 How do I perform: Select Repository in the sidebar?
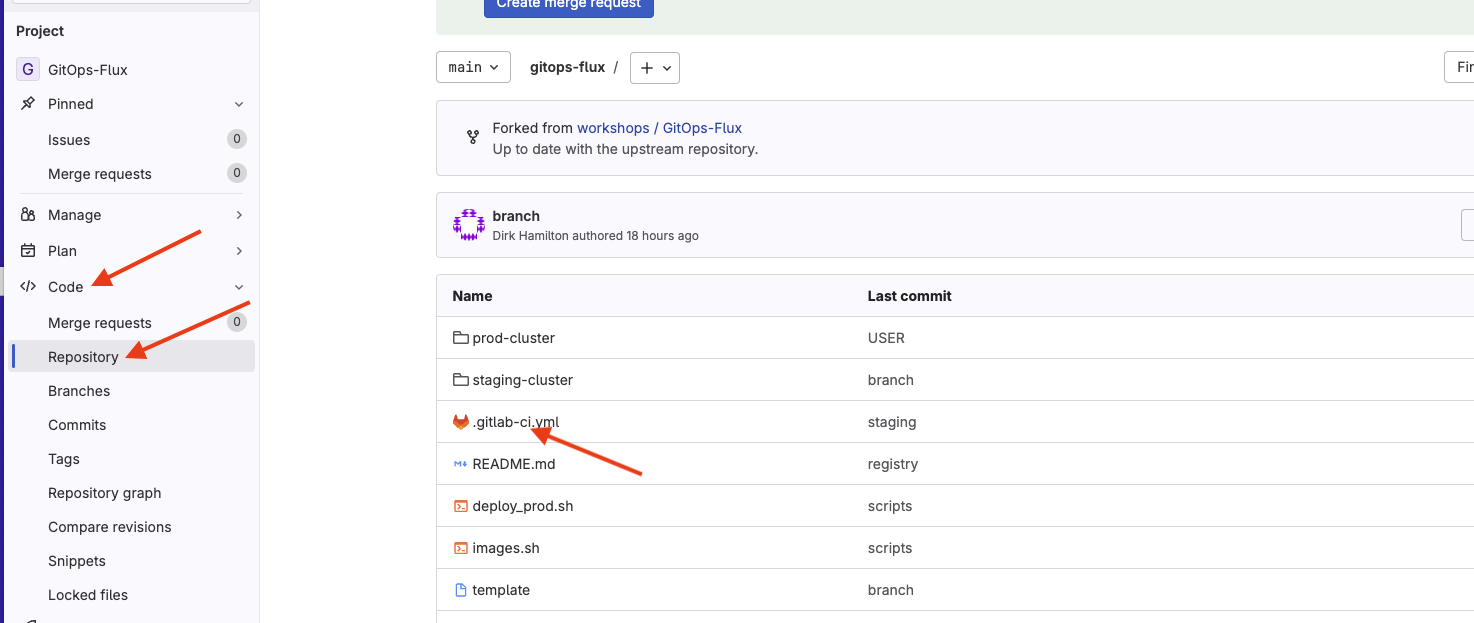click(x=133, y=357)
